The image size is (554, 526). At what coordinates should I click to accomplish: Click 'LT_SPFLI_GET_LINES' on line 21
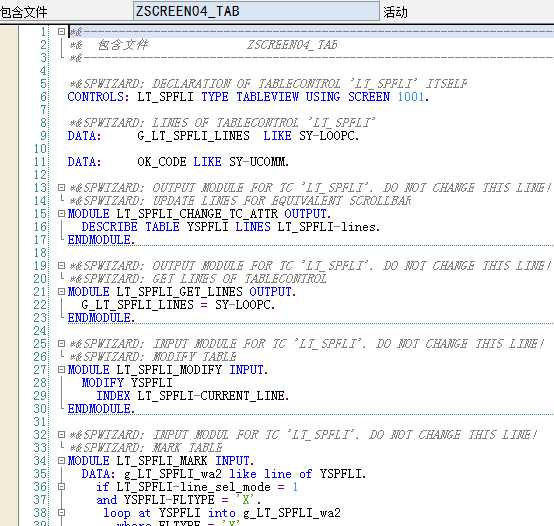point(179,292)
